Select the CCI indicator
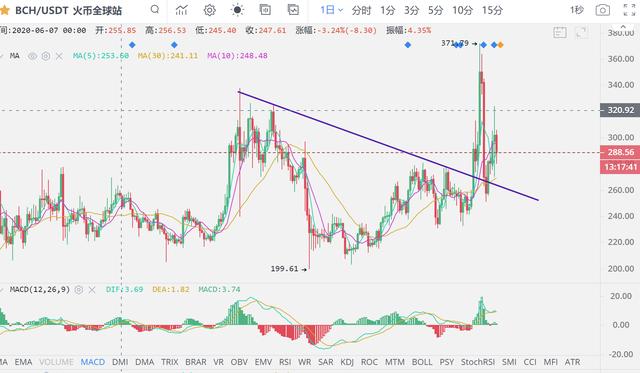Screen dimensions: 640x373 [530, 362]
